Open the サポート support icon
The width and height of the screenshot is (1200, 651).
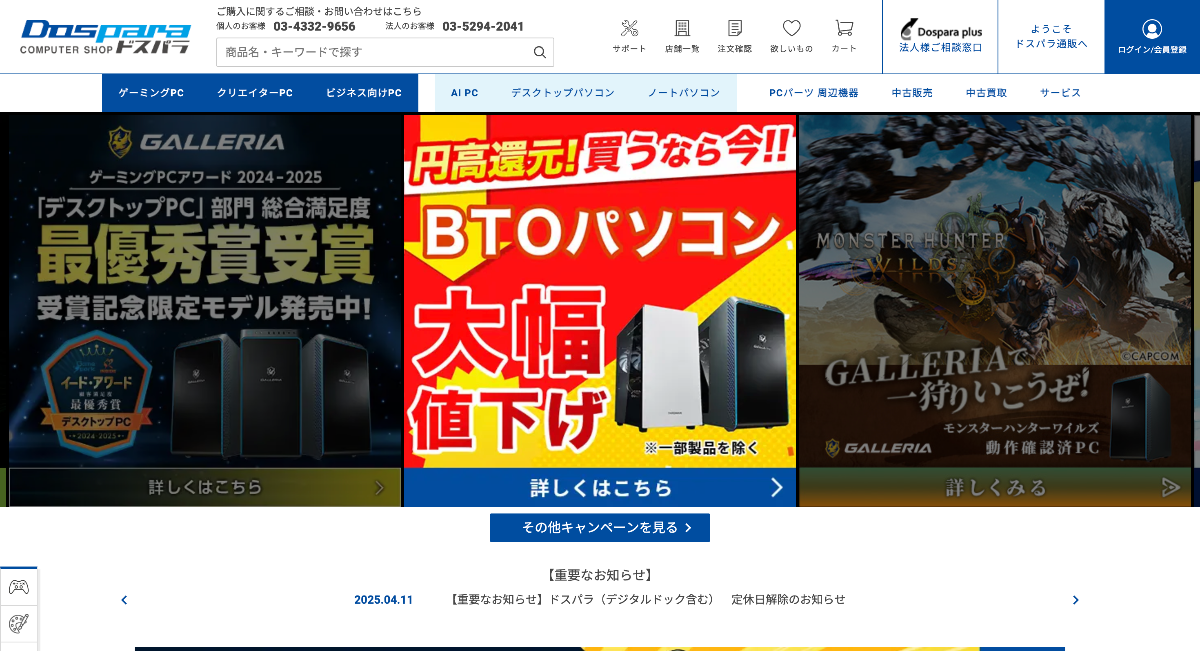click(629, 36)
